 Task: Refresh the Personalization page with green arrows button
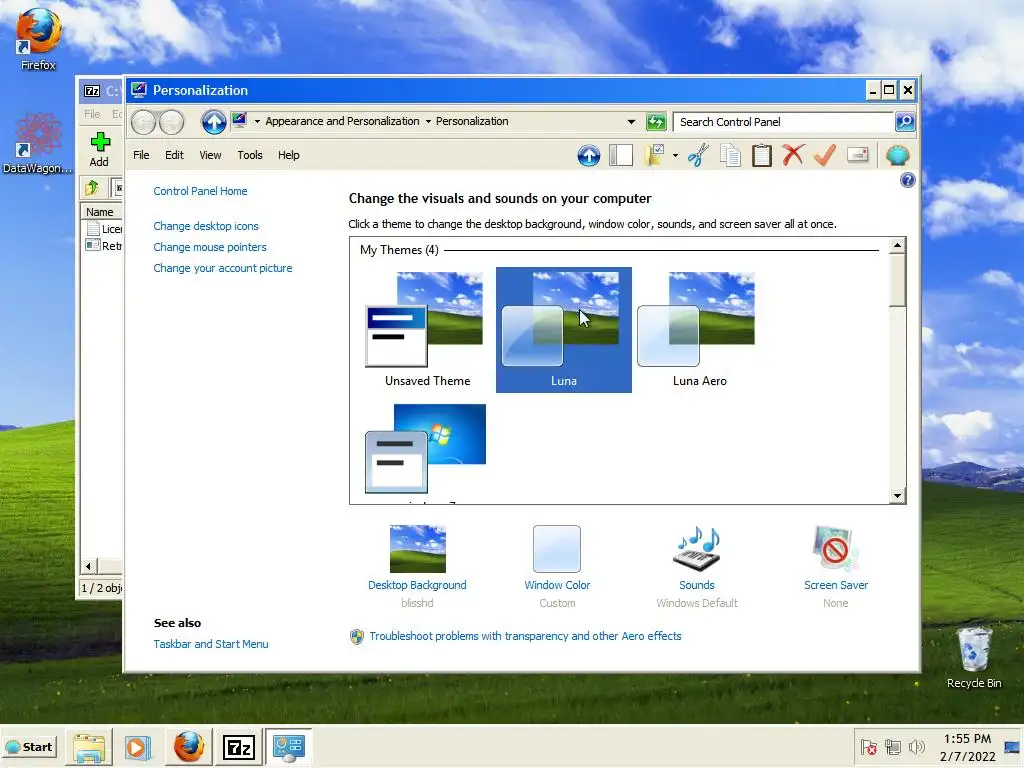click(x=656, y=121)
